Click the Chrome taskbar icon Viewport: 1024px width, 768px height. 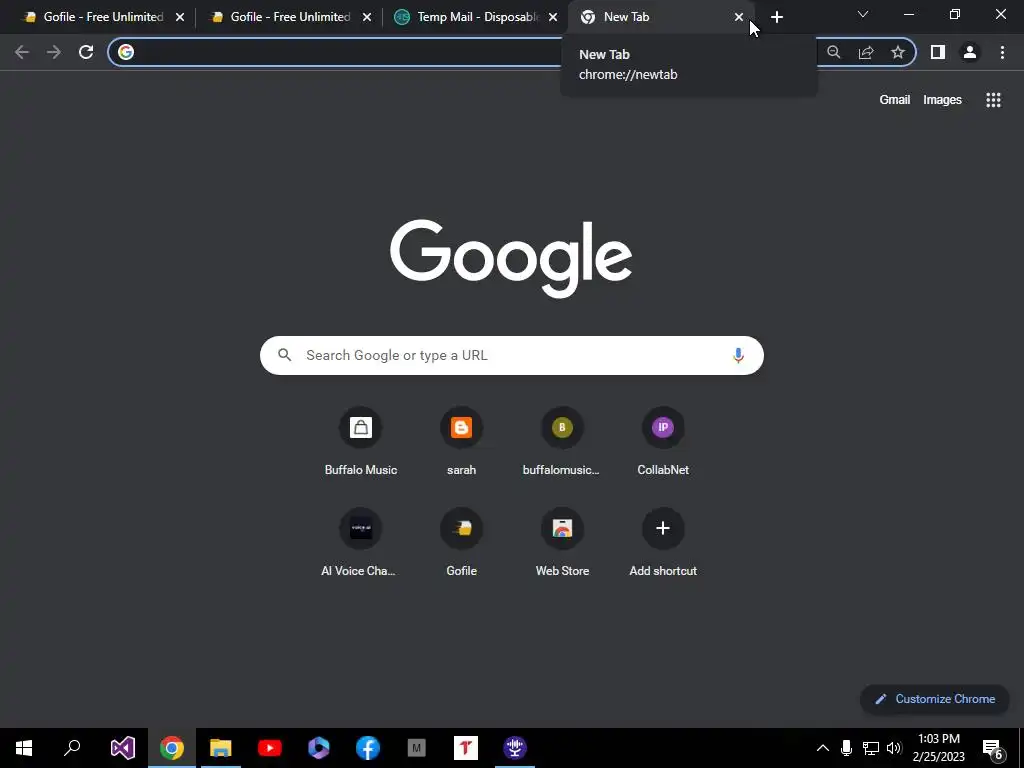click(171, 748)
